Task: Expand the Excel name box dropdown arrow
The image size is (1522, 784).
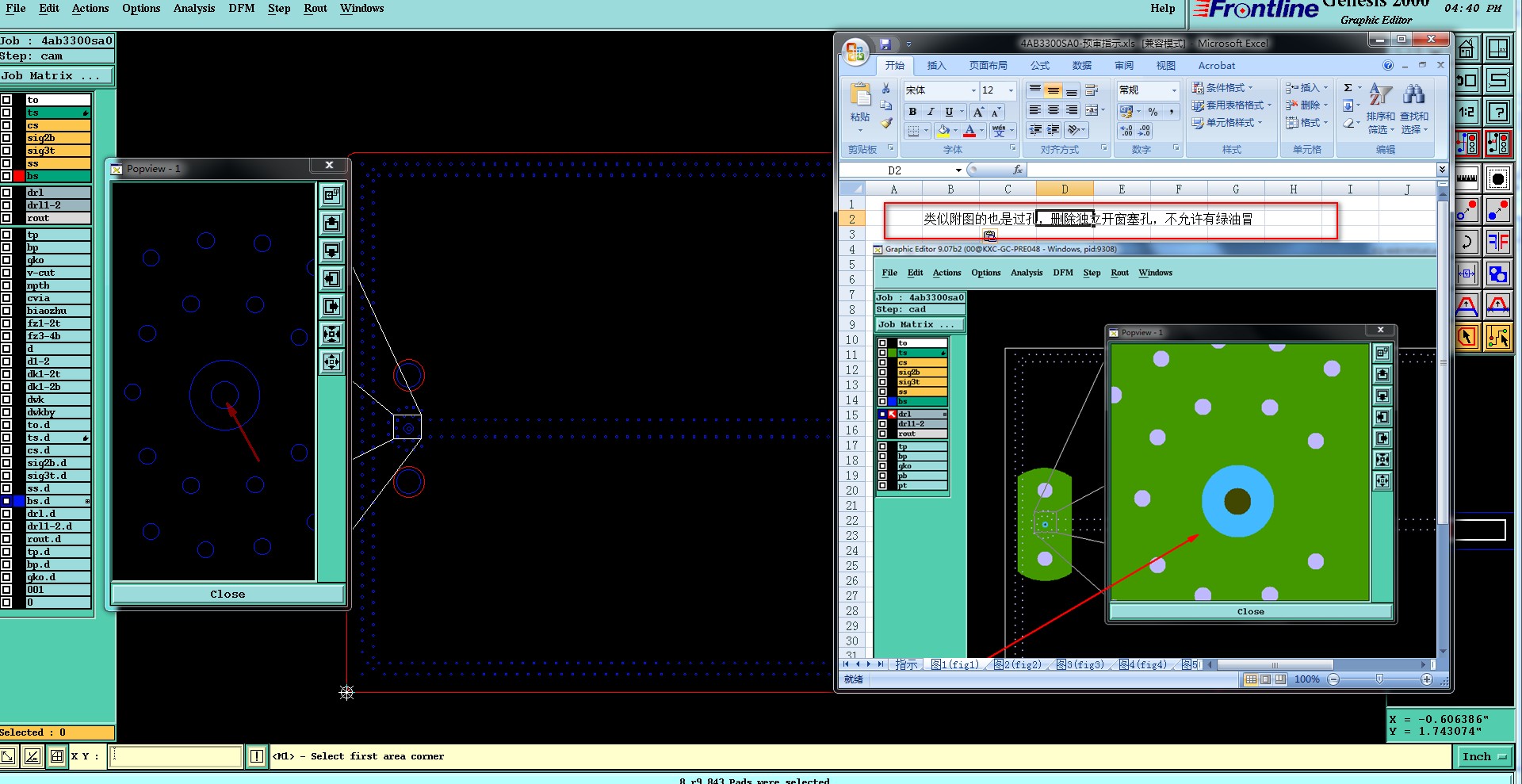Action: click(958, 170)
